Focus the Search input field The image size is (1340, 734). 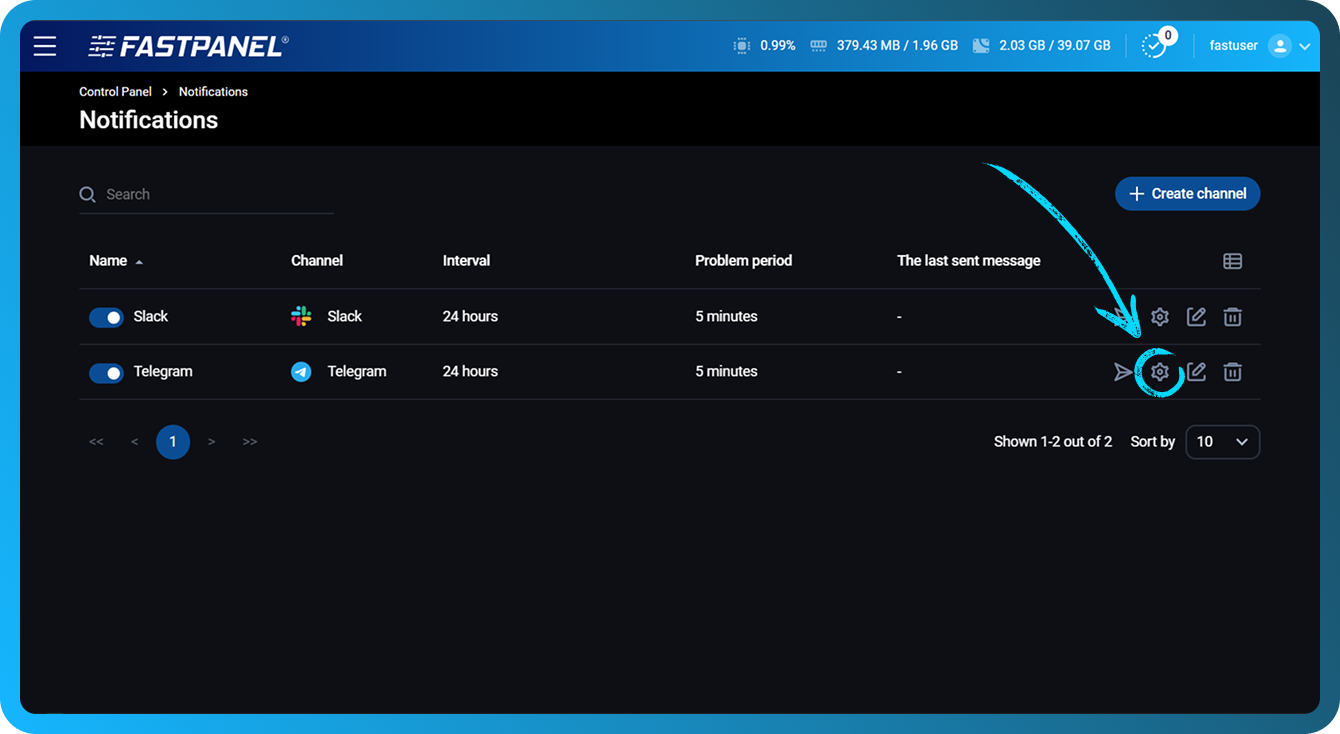(215, 195)
